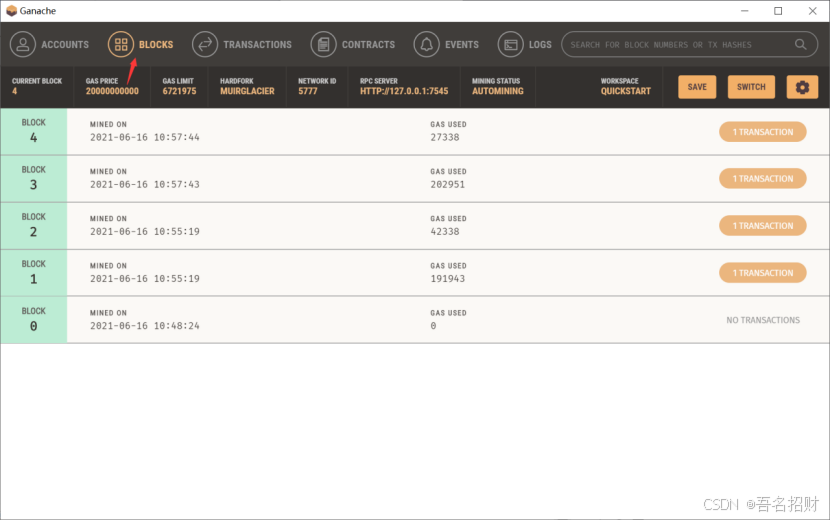831x520 pixels.
Task: Click the Contracts document icon
Action: 323,44
